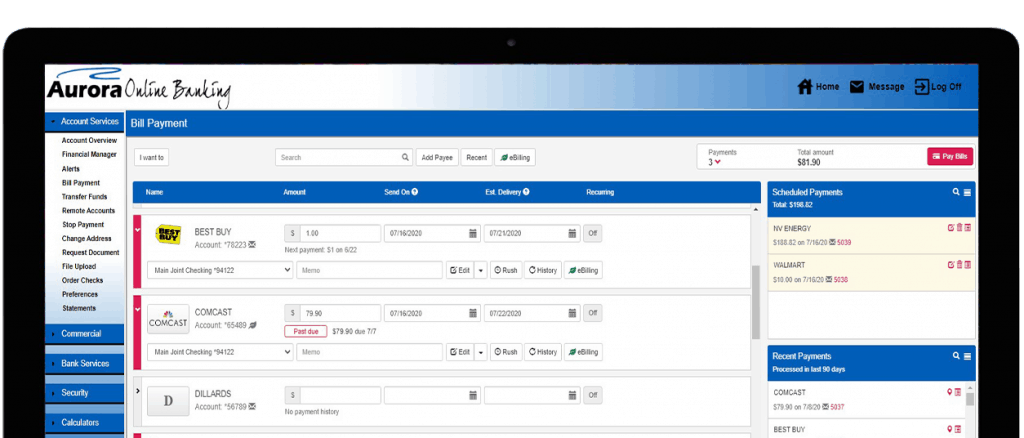The width and height of the screenshot is (1024, 438).
Task: Click location pin for Comcast recent payment
Action: [x=950, y=392]
